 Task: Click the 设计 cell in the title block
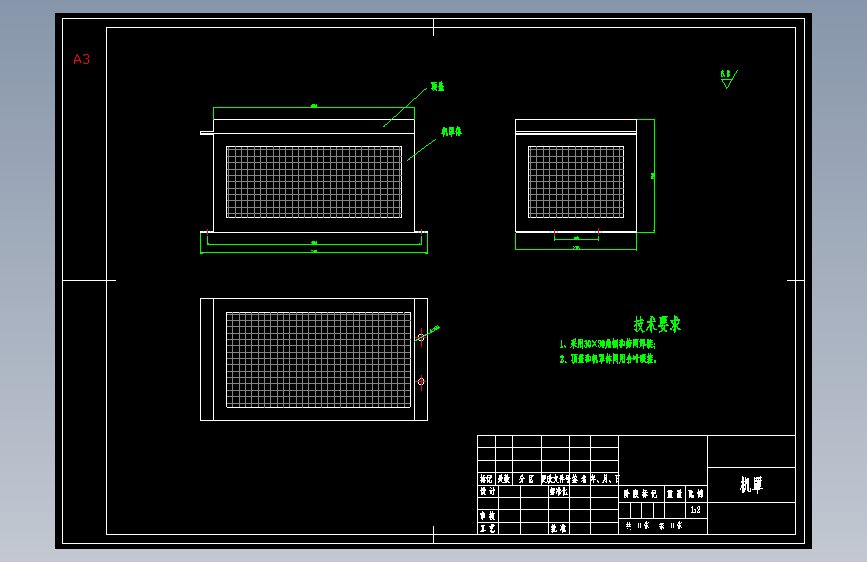click(x=488, y=491)
